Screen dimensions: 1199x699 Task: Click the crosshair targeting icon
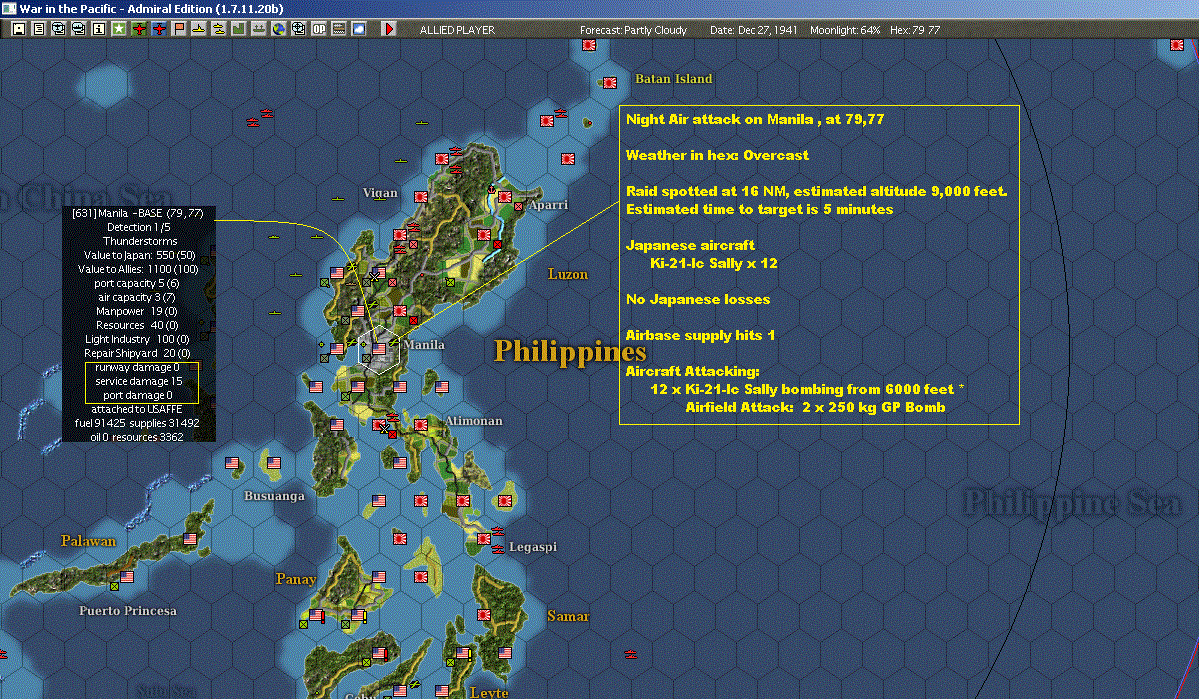(298, 29)
